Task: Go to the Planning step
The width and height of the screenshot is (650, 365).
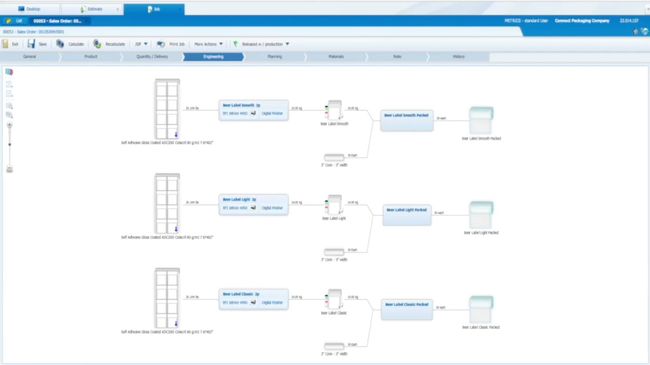Action: click(x=274, y=56)
